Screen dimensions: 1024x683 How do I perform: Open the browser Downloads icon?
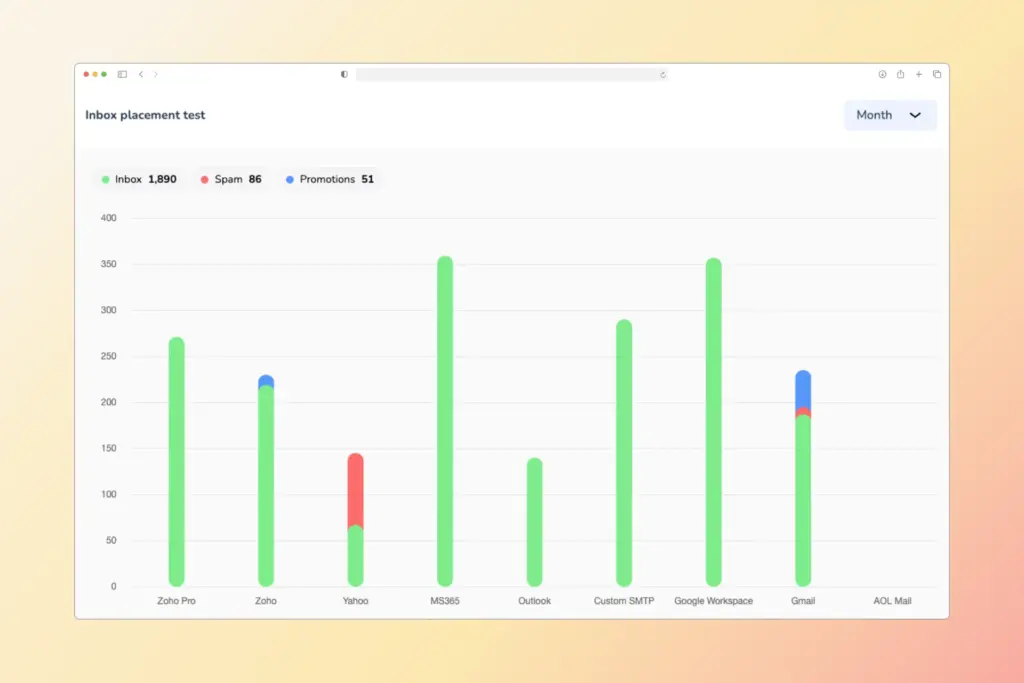(882, 74)
